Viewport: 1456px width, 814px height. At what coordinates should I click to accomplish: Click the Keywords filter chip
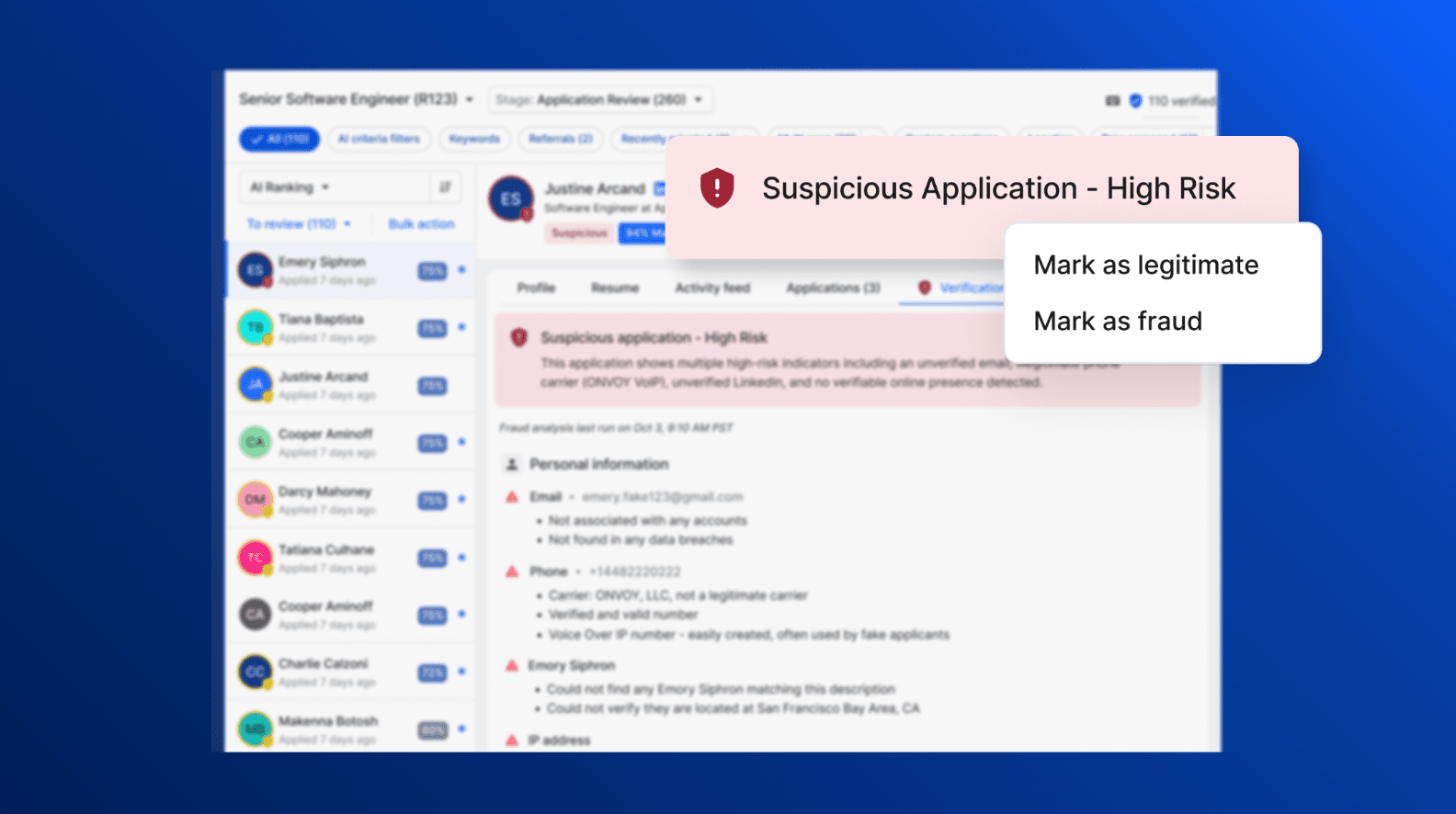pyautogui.click(x=474, y=139)
